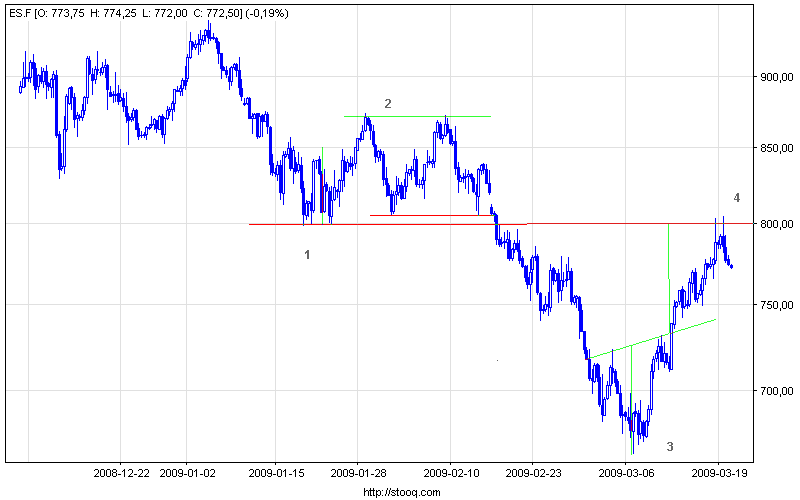Click the wave label 3 near the low
Viewport: 800px width, 500px height.
pos(670,447)
